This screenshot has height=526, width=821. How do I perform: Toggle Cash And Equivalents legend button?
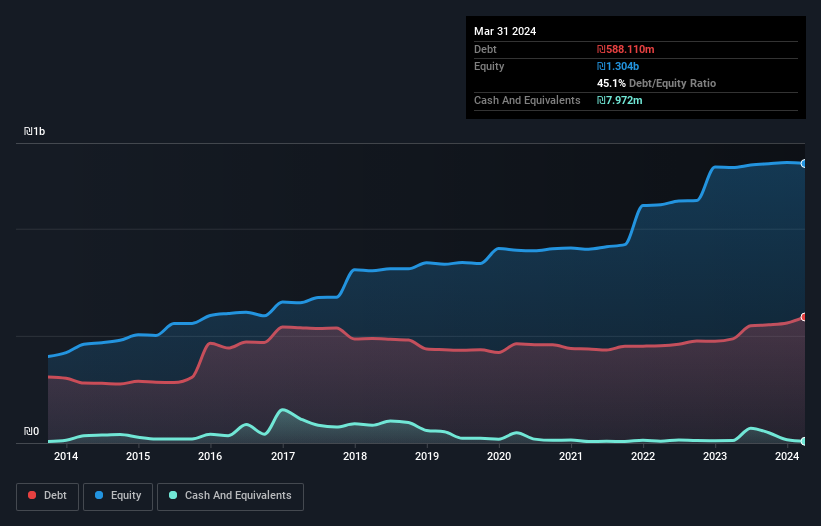click(230, 496)
